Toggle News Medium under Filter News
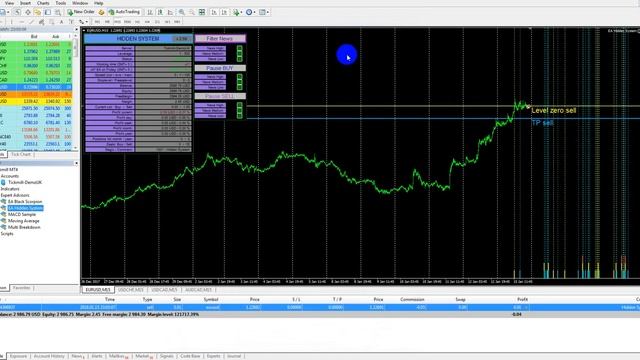The height and width of the screenshot is (360, 640). click(240, 53)
